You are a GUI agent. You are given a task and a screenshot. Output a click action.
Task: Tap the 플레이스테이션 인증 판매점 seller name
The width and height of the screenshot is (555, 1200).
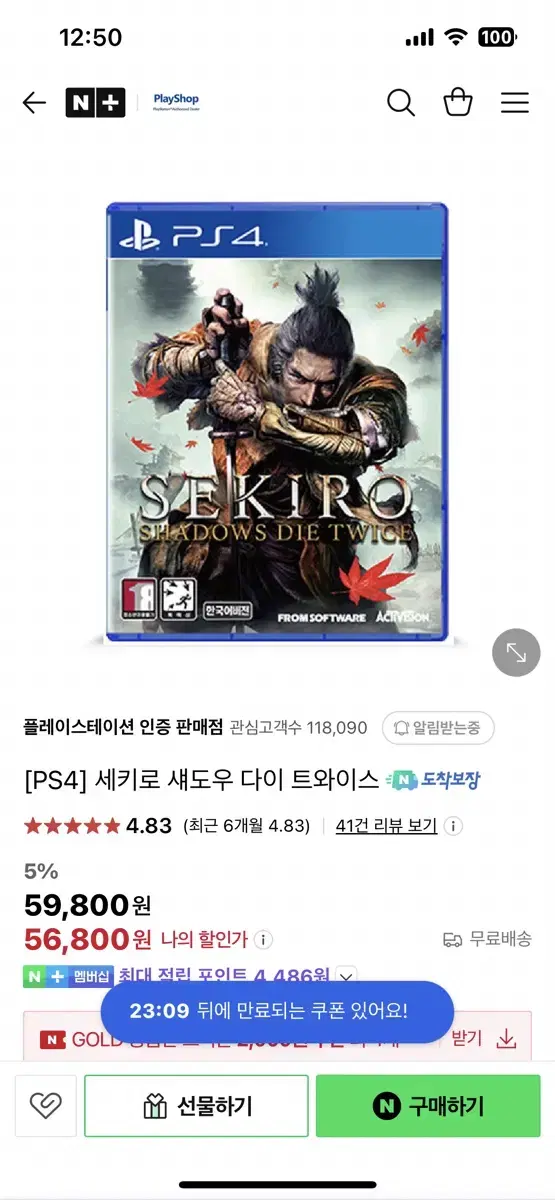[123, 728]
